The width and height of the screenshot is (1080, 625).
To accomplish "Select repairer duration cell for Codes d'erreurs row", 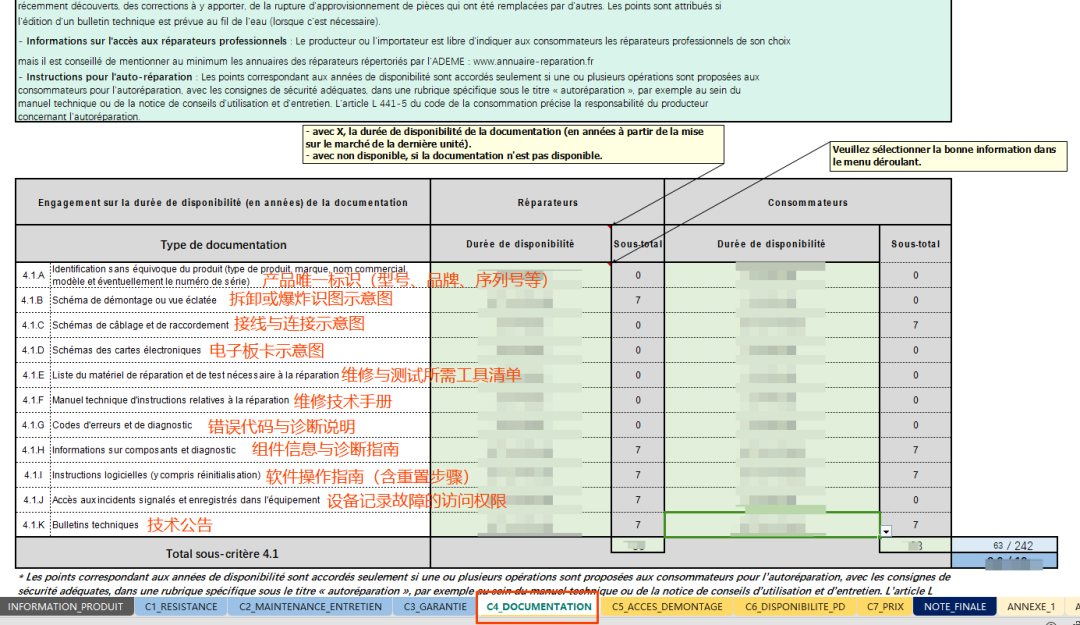I will pyautogui.click(x=520, y=425).
